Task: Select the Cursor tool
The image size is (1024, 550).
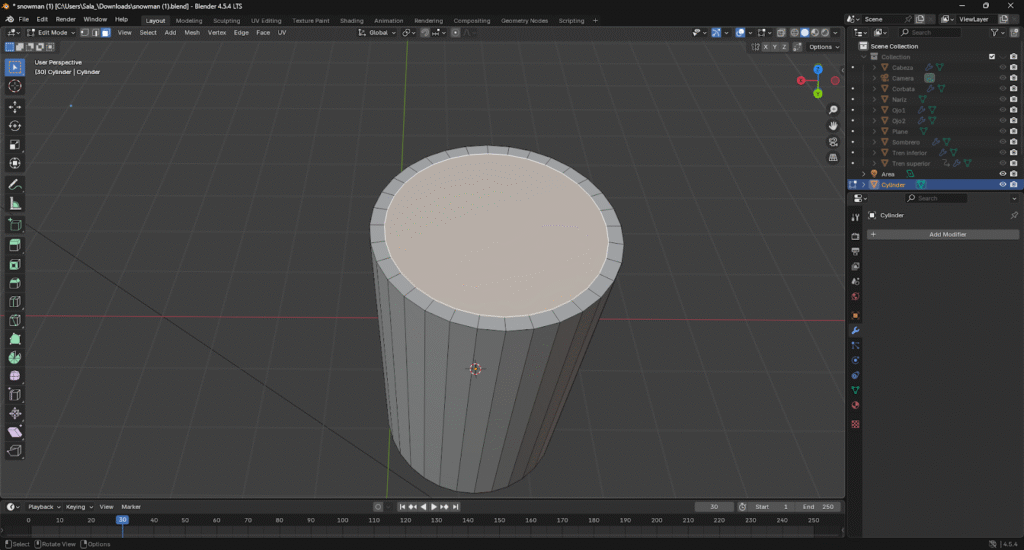Action: pyautogui.click(x=15, y=86)
